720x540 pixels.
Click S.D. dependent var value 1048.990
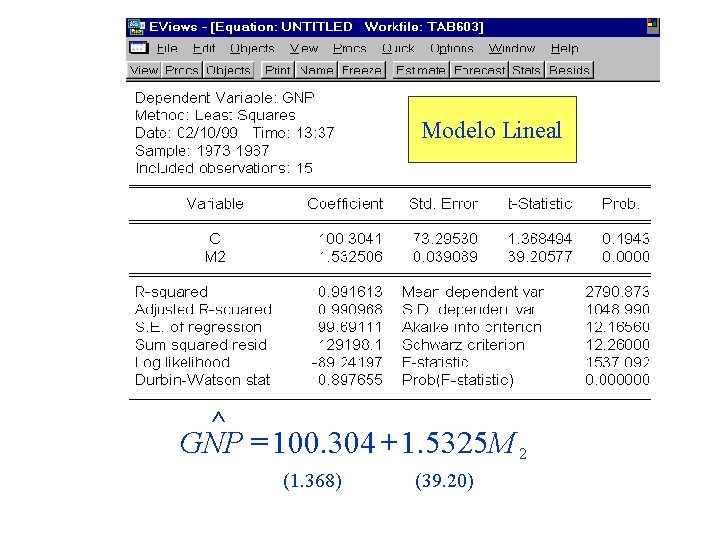click(x=618, y=309)
